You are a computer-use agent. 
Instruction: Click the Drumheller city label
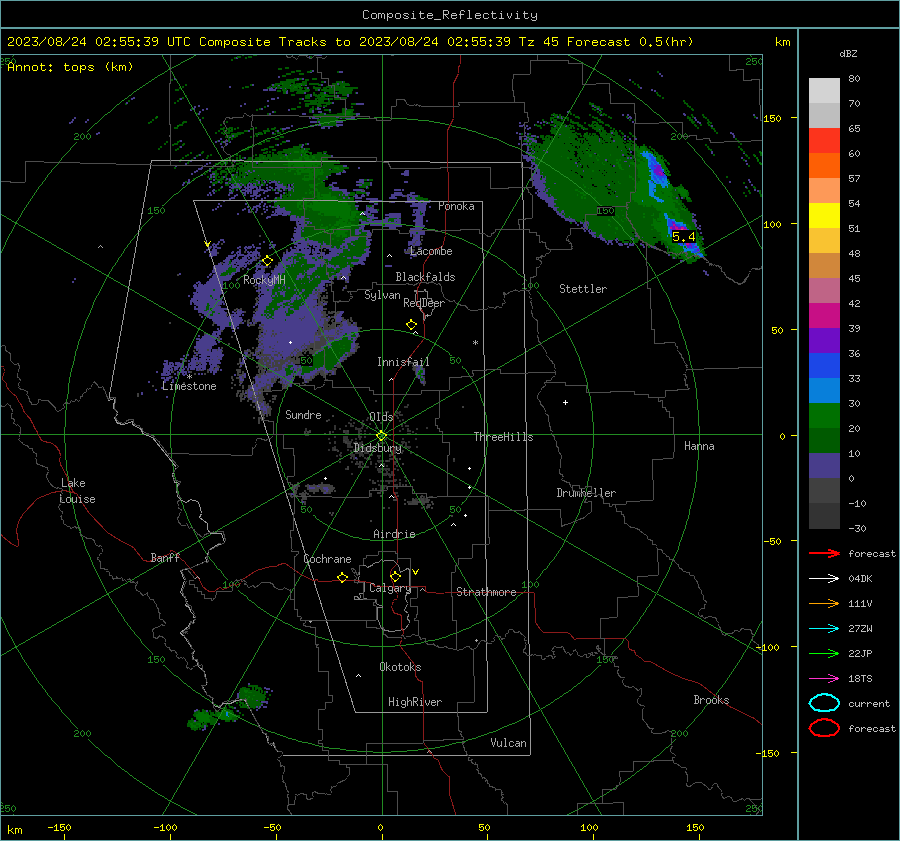[586, 493]
